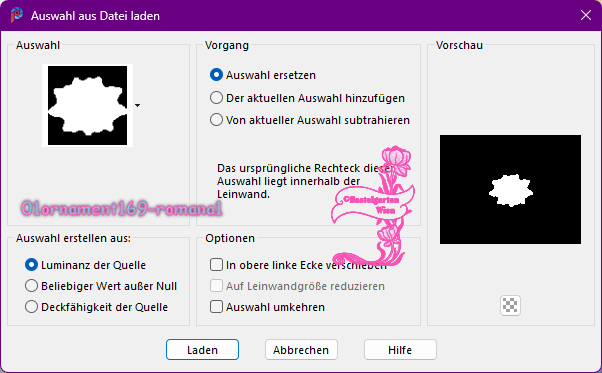
Task: Select Auswahl ersetzen radio button
Action: 217,75
